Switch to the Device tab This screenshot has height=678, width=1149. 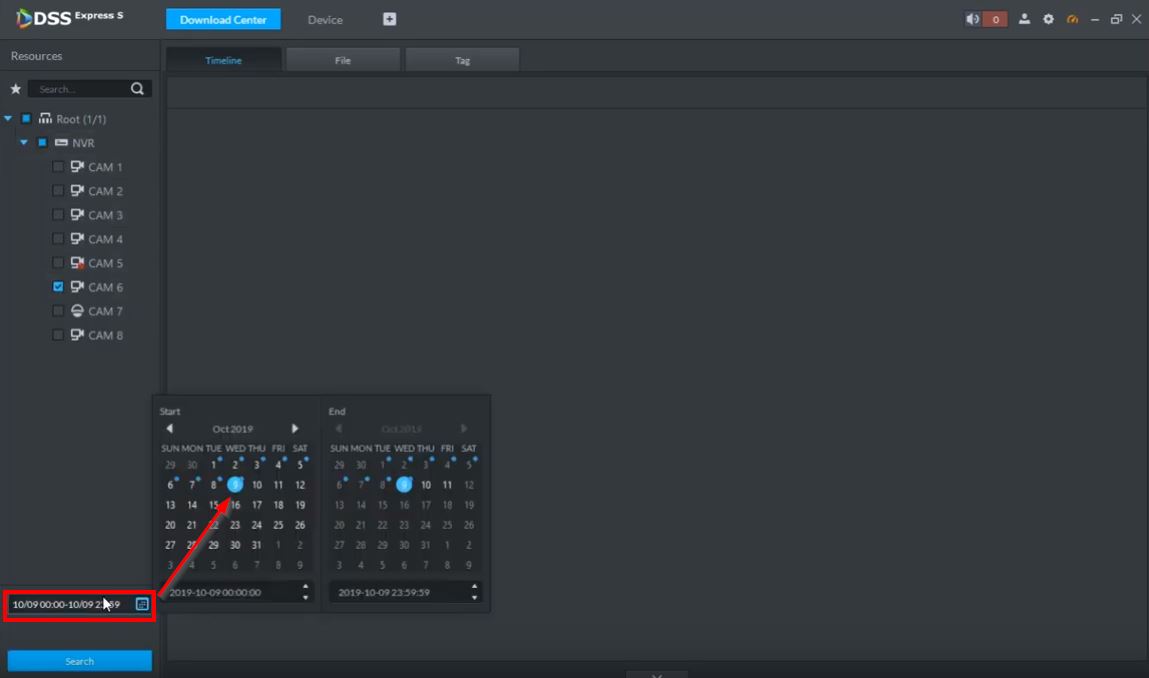(x=325, y=20)
